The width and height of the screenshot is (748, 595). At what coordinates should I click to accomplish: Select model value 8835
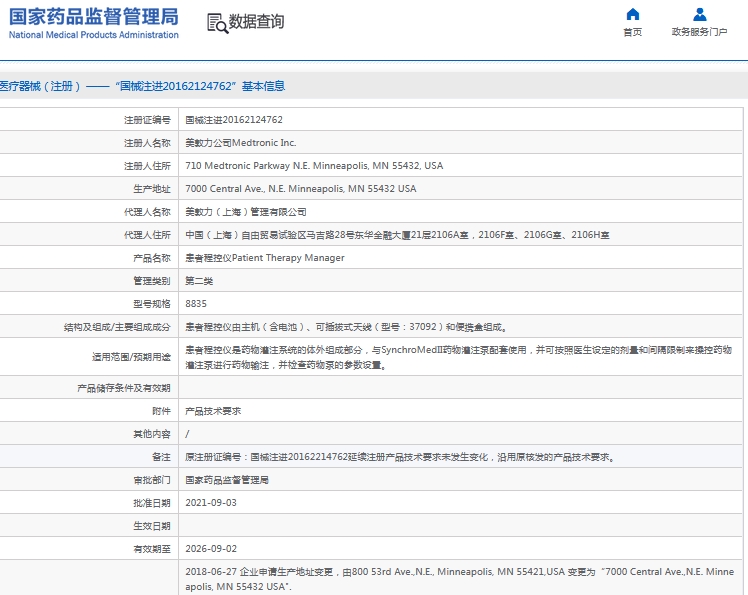[196, 303]
